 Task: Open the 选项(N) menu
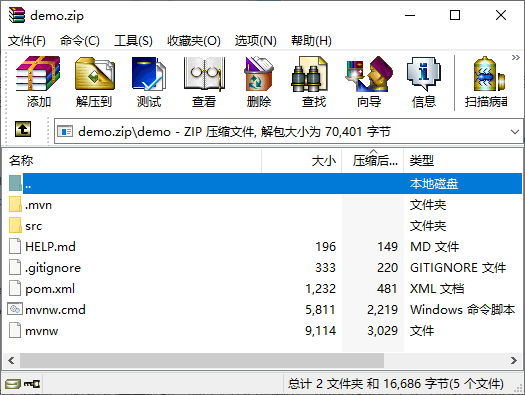(x=255, y=41)
